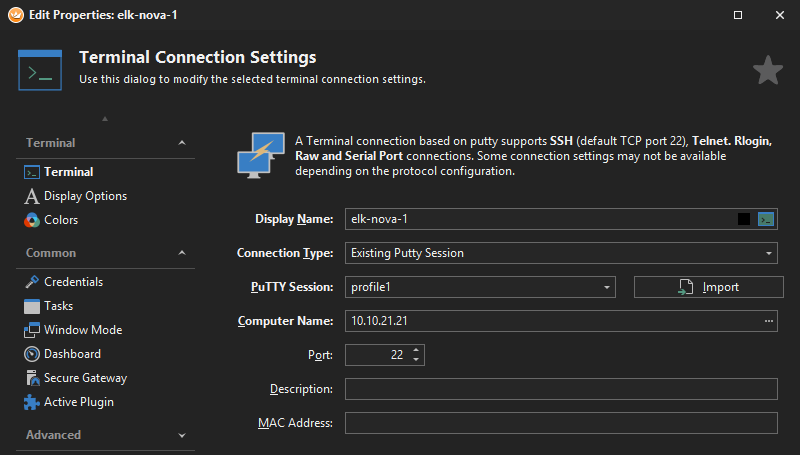Increase the Port number with up arrow
Viewport: 800px width, 455px height.
click(x=416, y=350)
